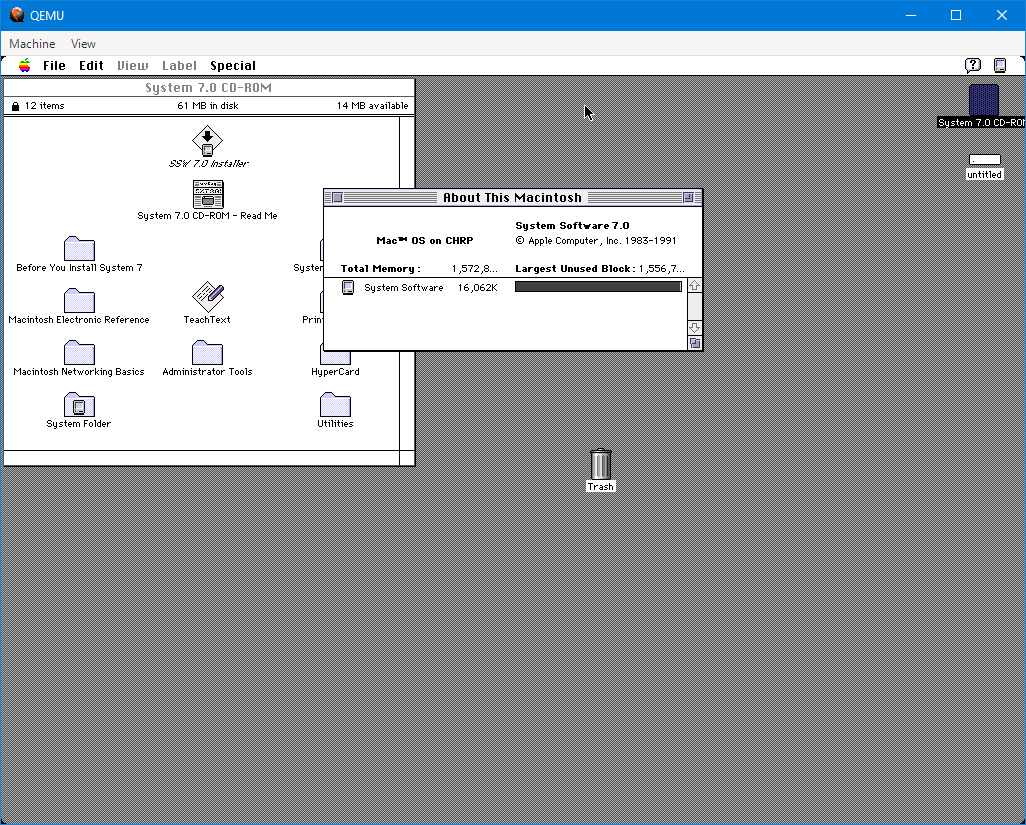Screen dimensions: 1026x825
Task: Select the untitled disk icon
Action: pyautogui.click(x=984, y=160)
